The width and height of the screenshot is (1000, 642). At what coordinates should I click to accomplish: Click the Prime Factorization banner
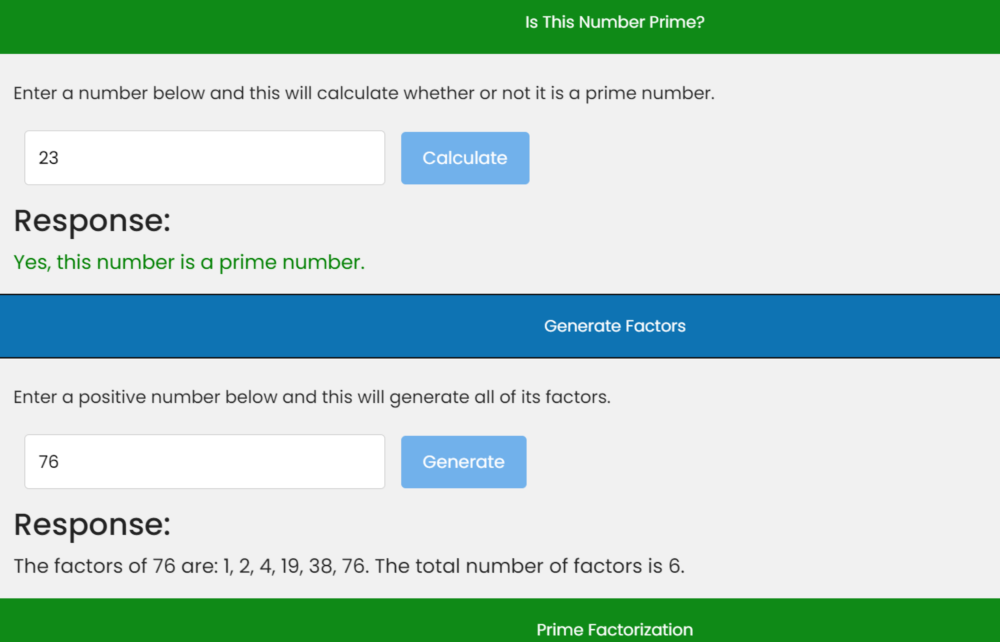point(614,629)
